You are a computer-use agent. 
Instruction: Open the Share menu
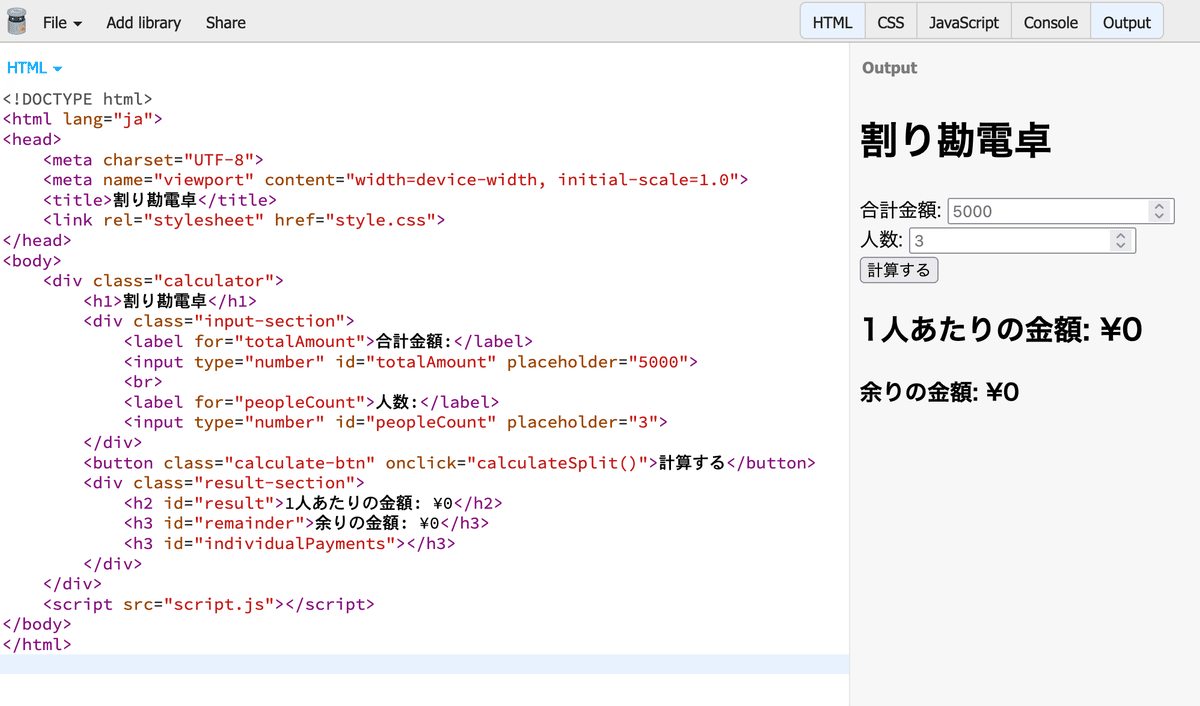pyautogui.click(x=226, y=22)
